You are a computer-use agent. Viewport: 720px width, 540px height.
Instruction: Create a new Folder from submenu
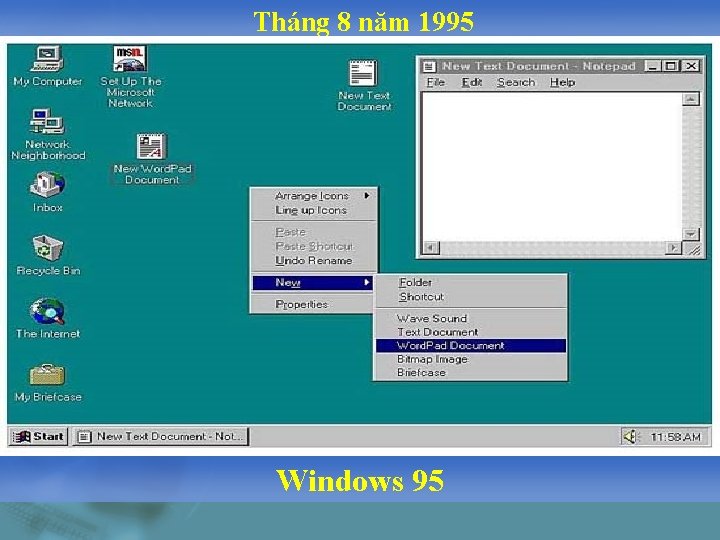(x=471, y=282)
